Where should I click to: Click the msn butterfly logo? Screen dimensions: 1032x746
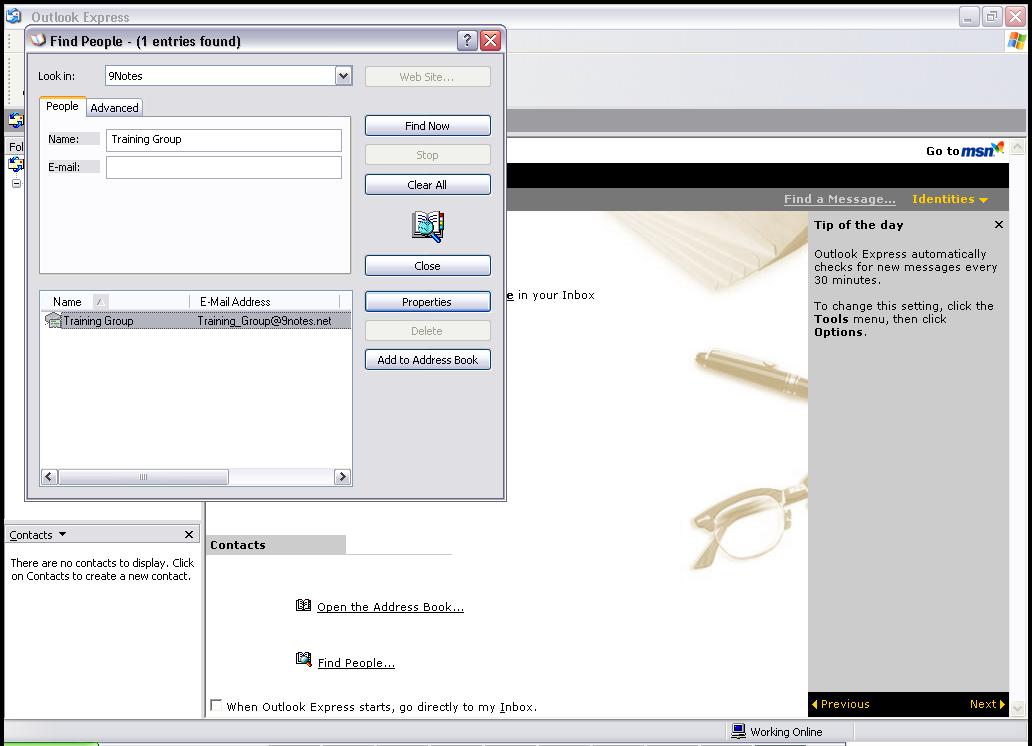pos(998,147)
